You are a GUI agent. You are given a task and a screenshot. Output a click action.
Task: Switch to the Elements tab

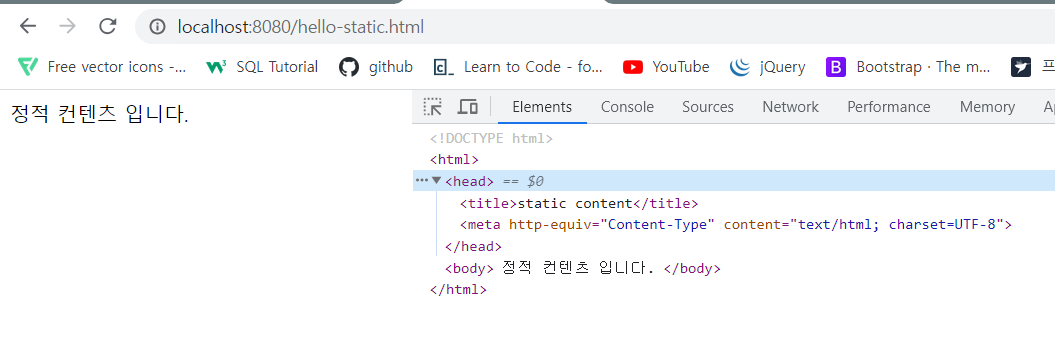(x=542, y=107)
